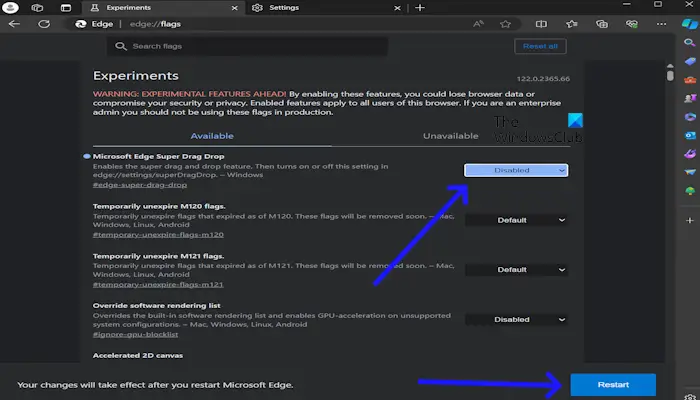Viewport: 700px width, 400px height.
Task: Focus the Search flags input field
Action: click(x=247, y=46)
